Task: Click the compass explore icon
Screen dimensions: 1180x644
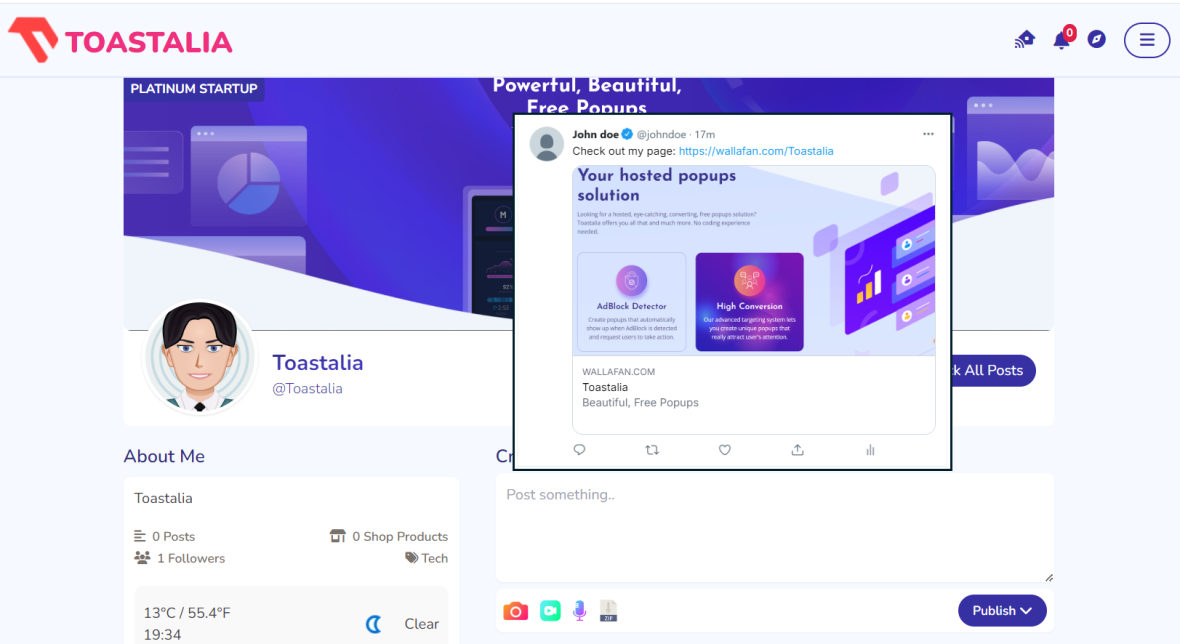Action: [1097, 40]
